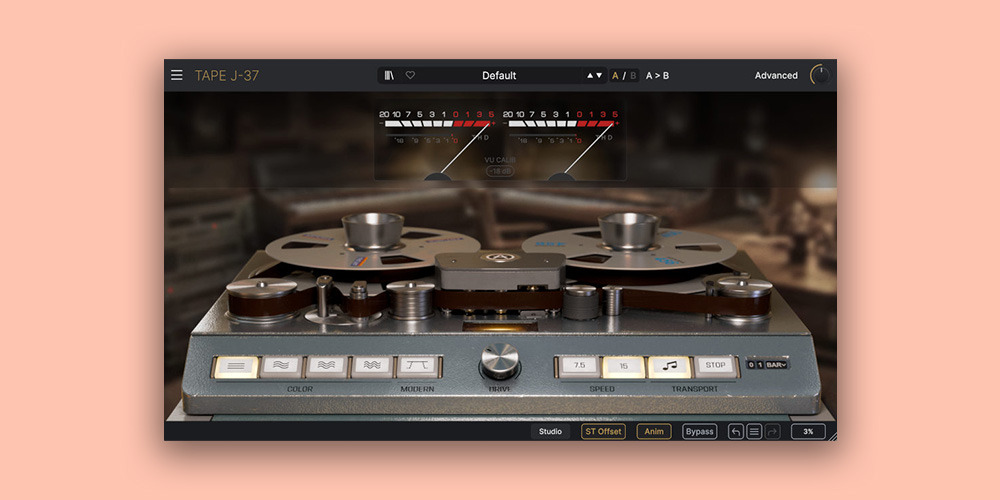Open the edit history list icon
This screenshot has width=1000, height=500.
755,431
